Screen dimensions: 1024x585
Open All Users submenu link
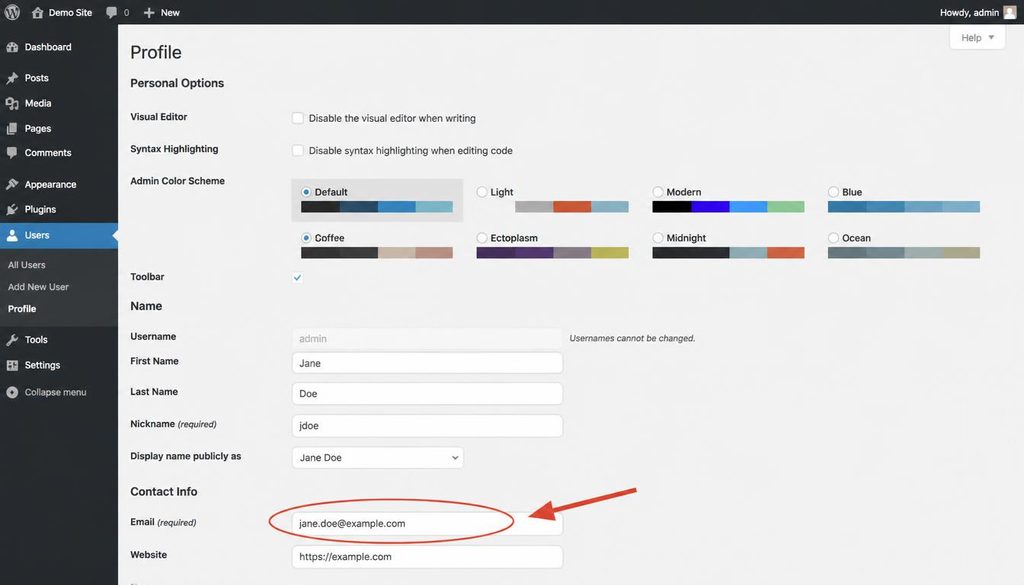pyautogui.click(x=27, y=265)
